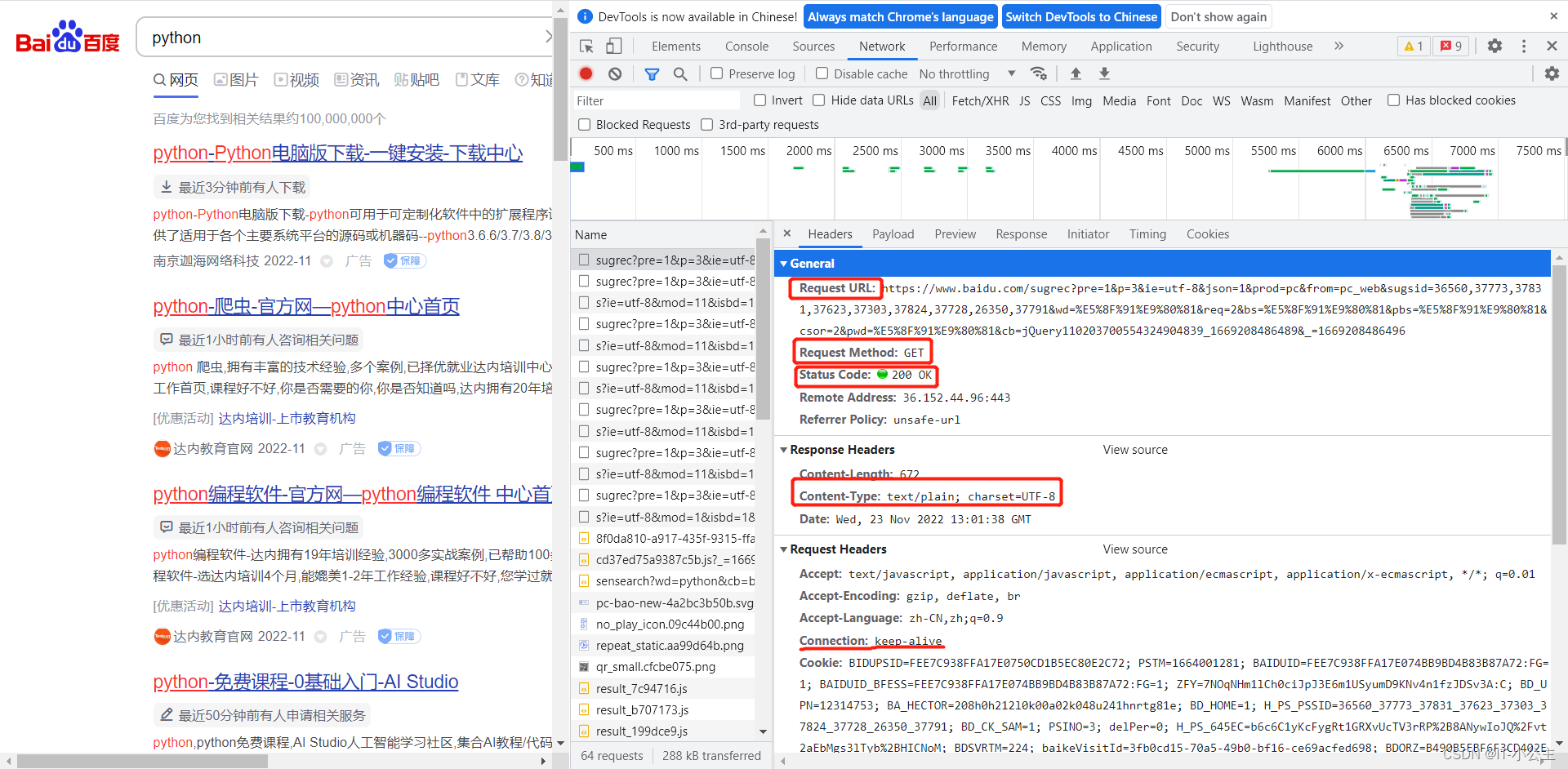Screen dimensions: 1568x769
Task: Open Baidu 贴吧 tab
Action: [416, 80]
